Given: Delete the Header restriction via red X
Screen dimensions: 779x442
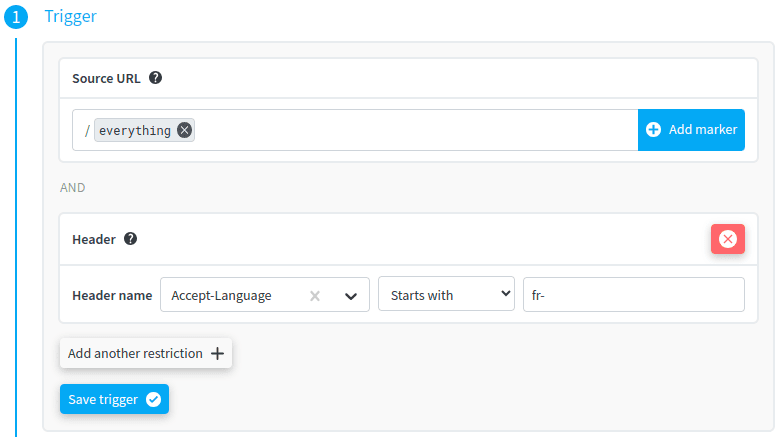Looking at the screenshot, I should (727, 239).
